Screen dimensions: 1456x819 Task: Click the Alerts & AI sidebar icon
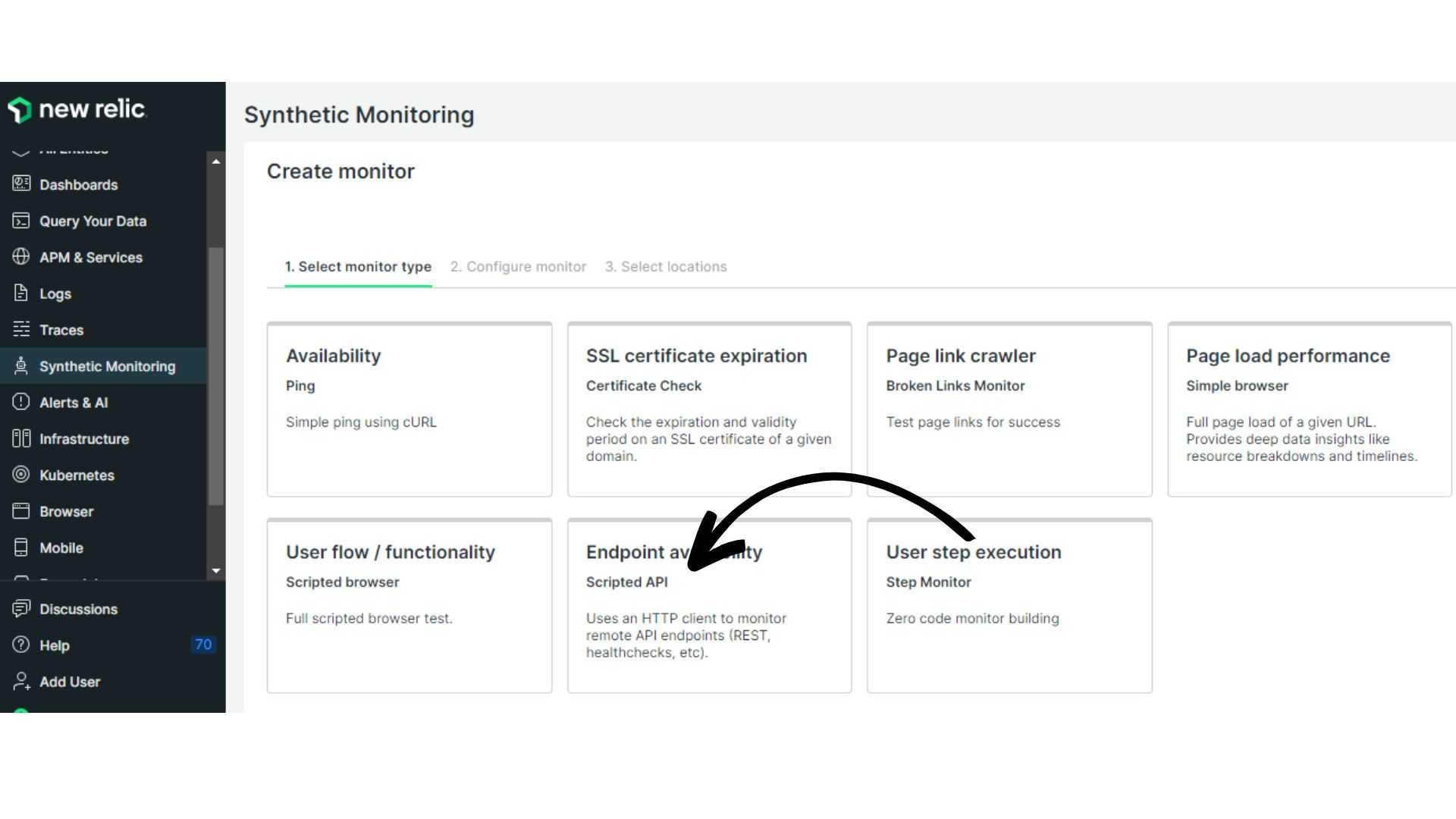[18, 402]
